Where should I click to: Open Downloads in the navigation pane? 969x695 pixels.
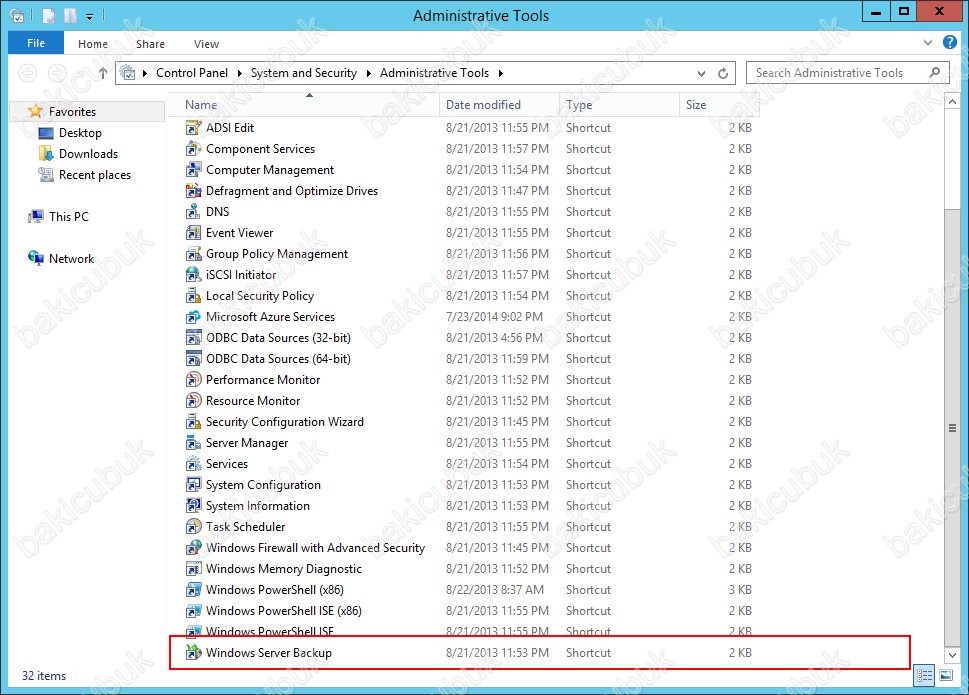pos(88,154)
